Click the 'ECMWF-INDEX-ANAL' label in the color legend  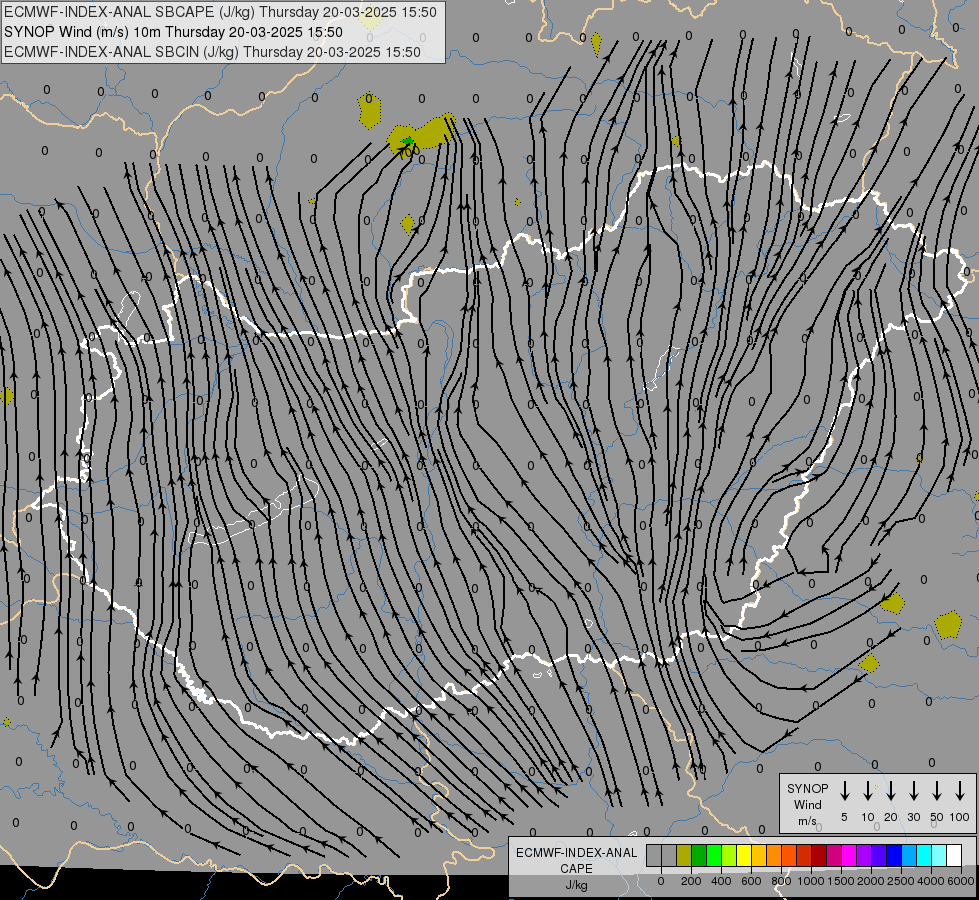[576, 853]
